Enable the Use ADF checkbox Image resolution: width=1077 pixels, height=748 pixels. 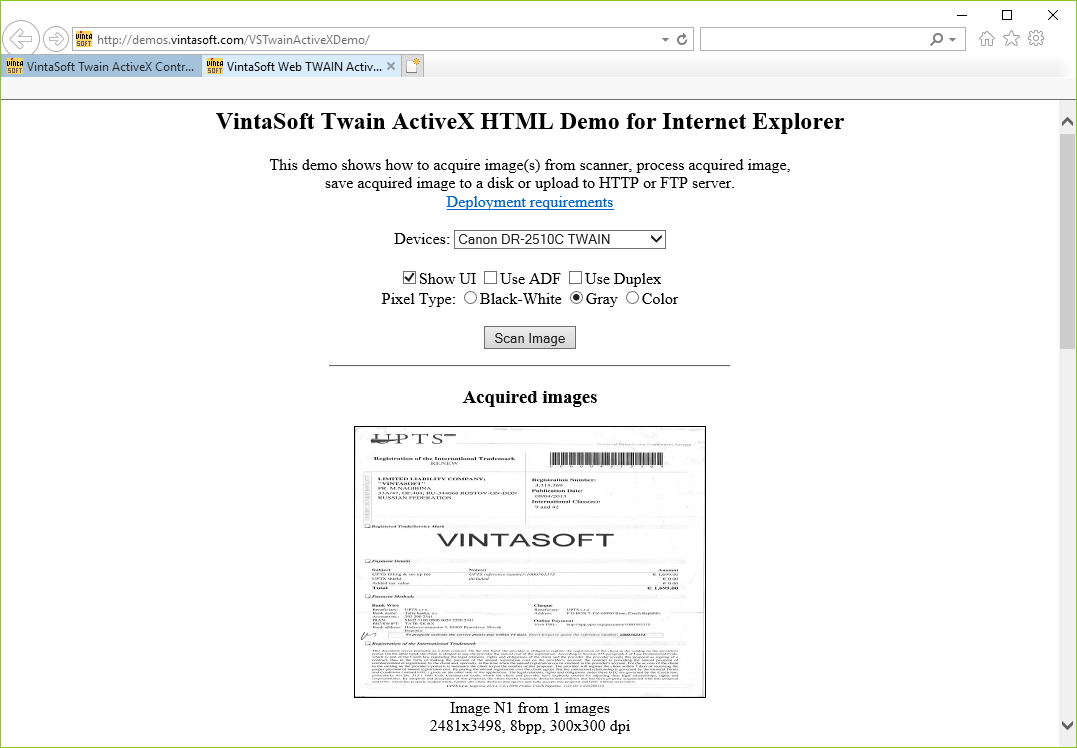click(491, 278)
